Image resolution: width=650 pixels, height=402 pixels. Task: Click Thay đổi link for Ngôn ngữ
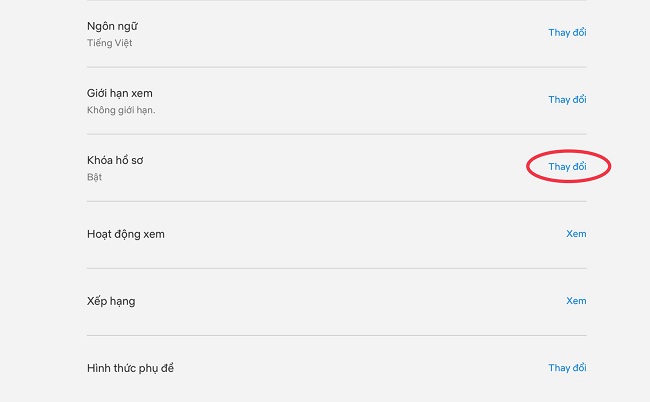coord(567,33)
